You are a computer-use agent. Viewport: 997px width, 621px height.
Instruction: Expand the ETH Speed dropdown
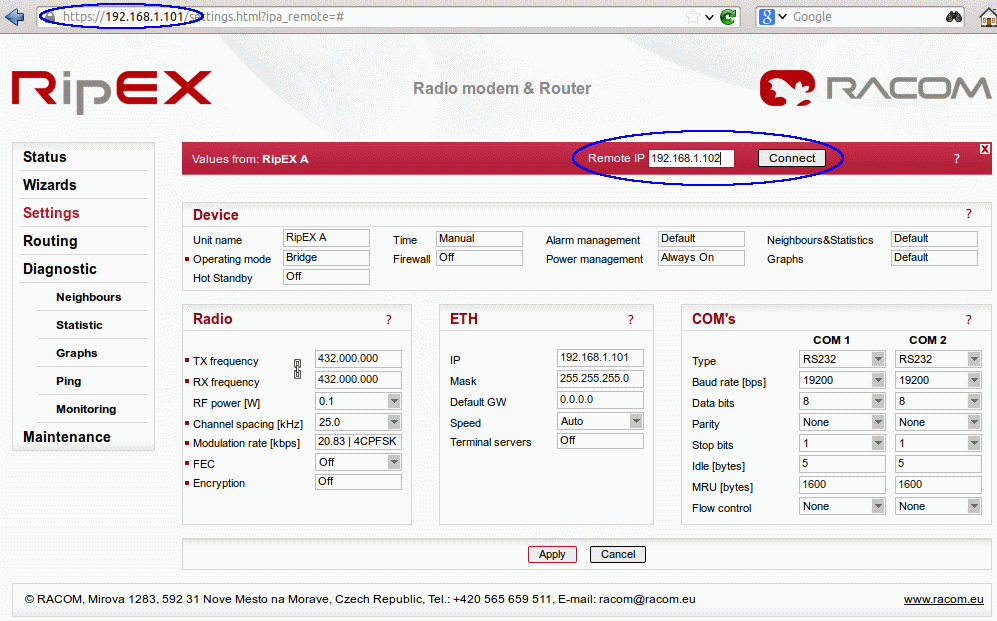pos(636,421)
